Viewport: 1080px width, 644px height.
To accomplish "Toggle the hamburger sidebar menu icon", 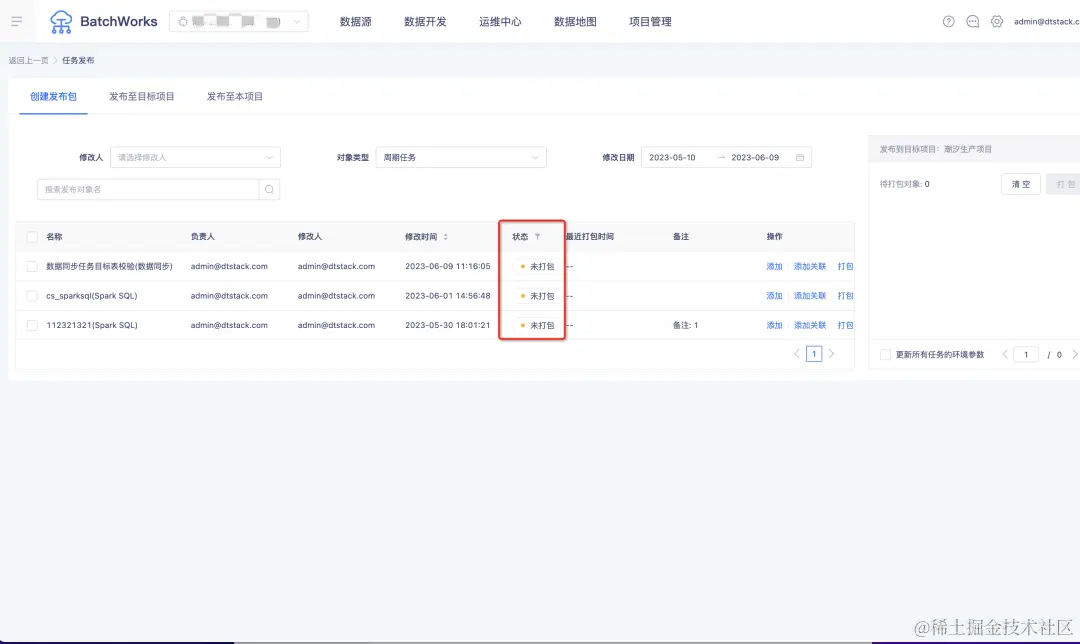I will point(17,21).
